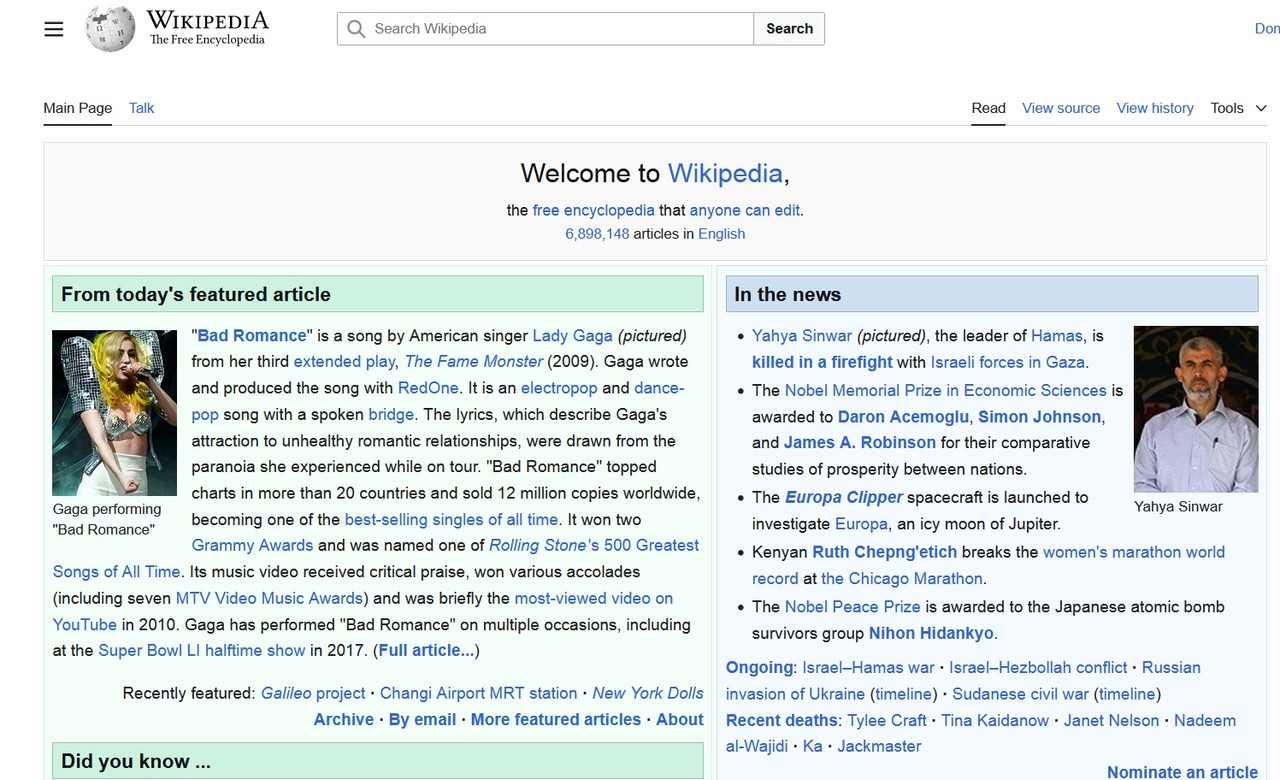Open More featured articles link
1280x780 pixels.
point(556,719)
